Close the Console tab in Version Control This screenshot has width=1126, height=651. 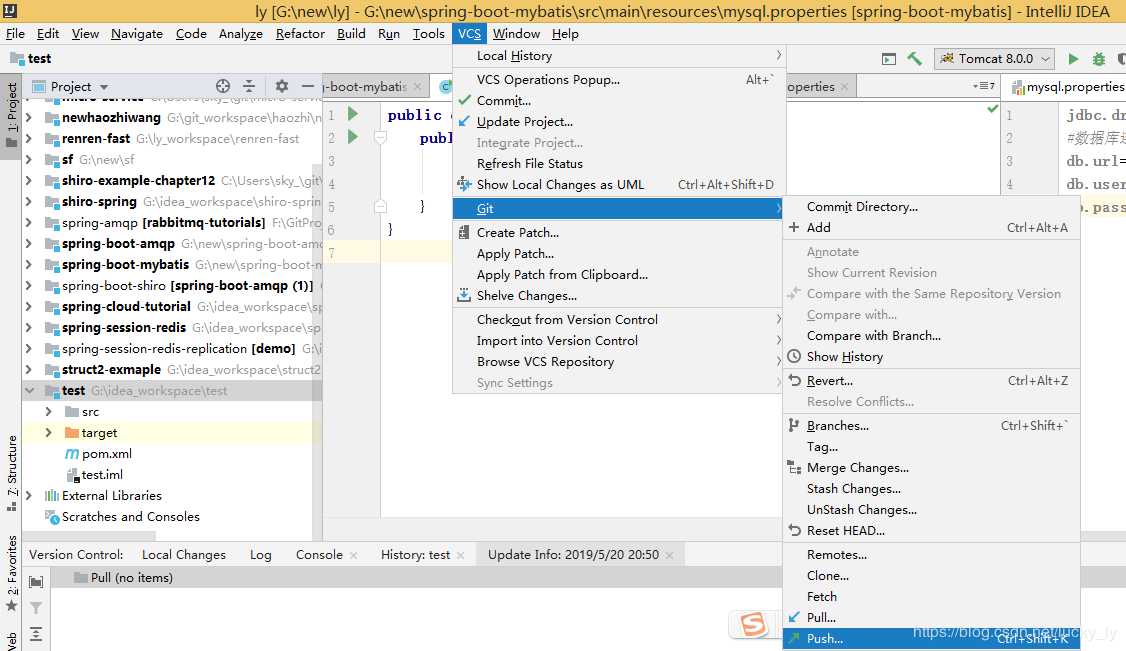coord(353,555)
